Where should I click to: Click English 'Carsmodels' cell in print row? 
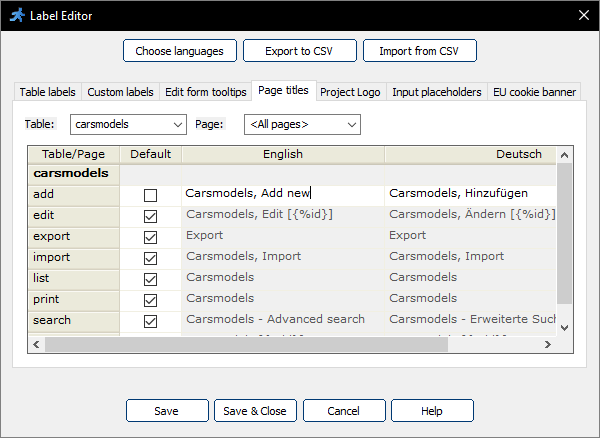pyautogui.click(x=283, y=301)
